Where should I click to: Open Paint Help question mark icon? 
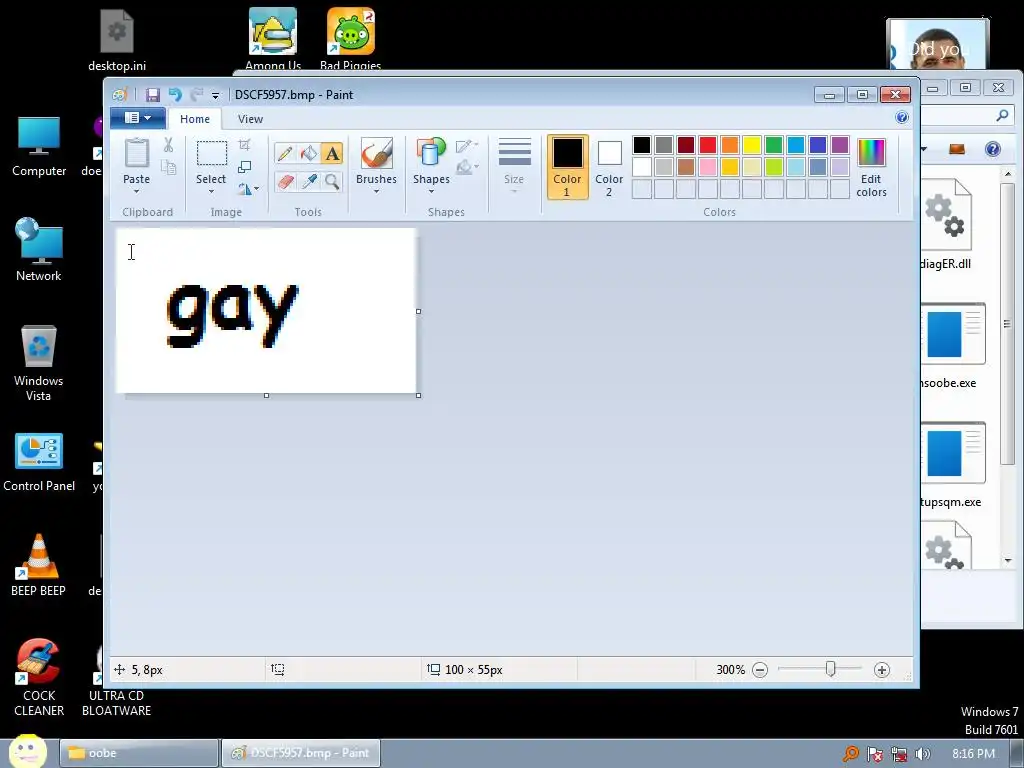[902, 118]
